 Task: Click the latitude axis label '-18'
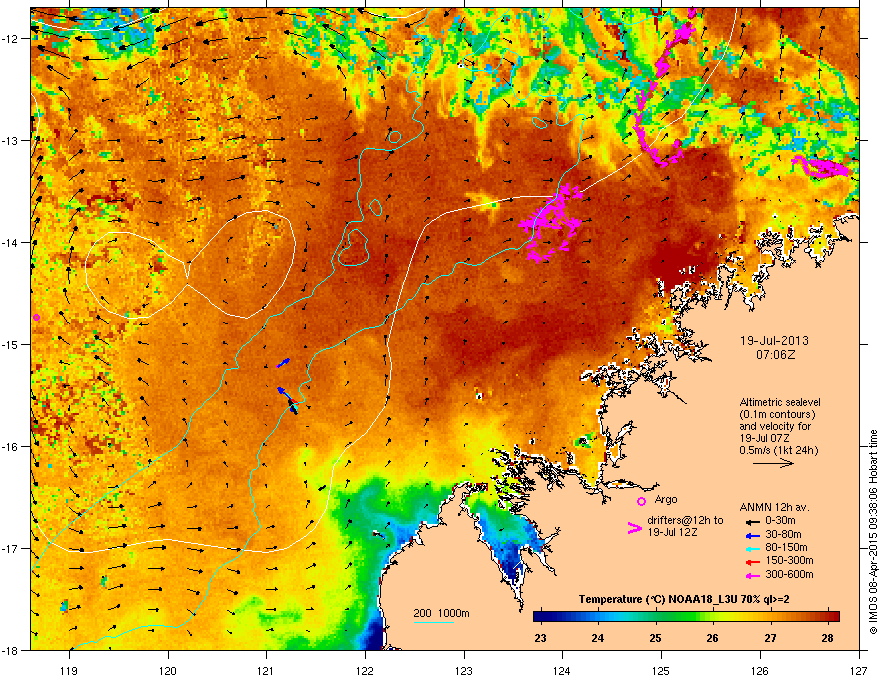(11, 650)
